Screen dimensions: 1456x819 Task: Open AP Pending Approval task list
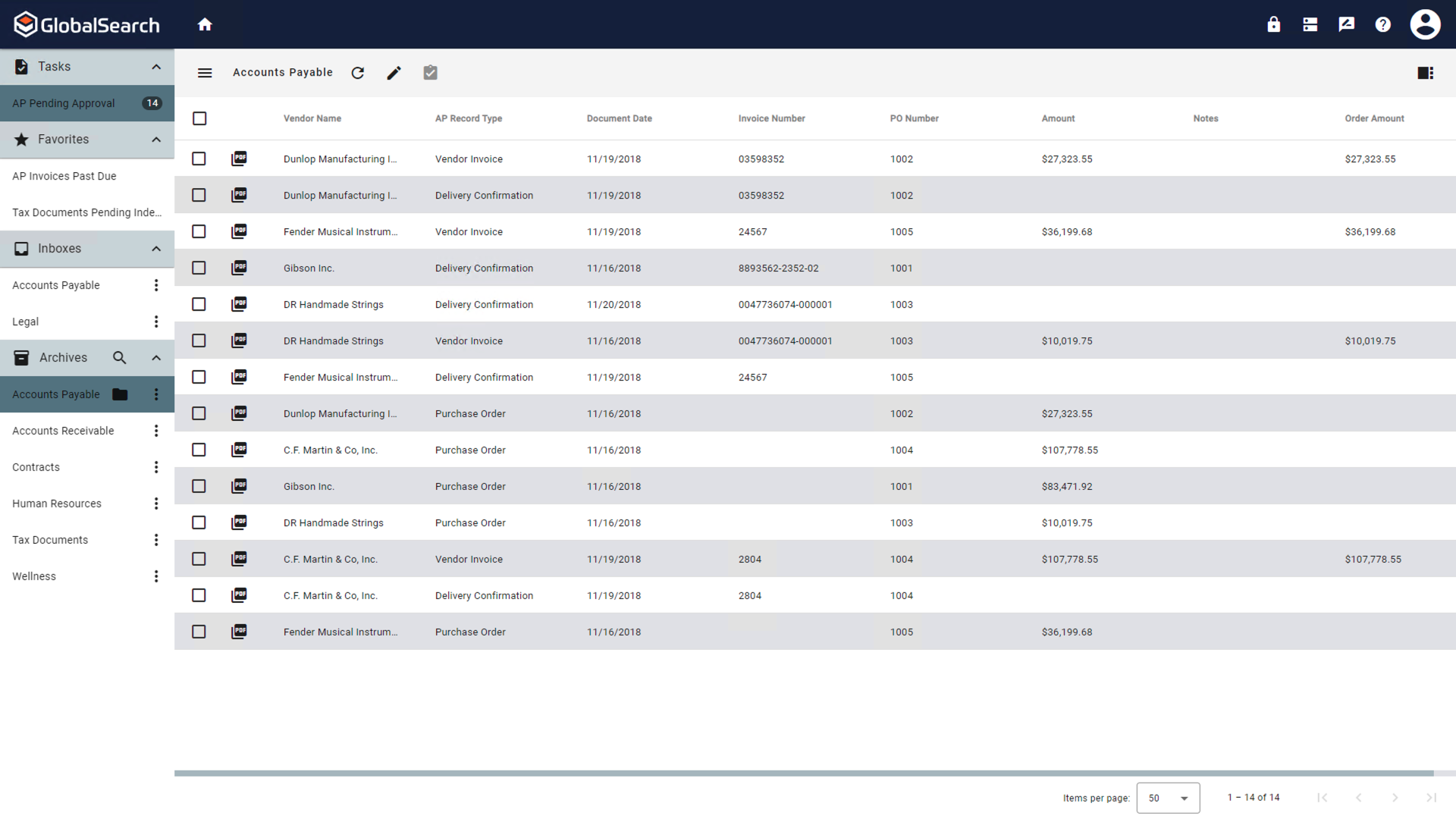click(x=63, y=103)
